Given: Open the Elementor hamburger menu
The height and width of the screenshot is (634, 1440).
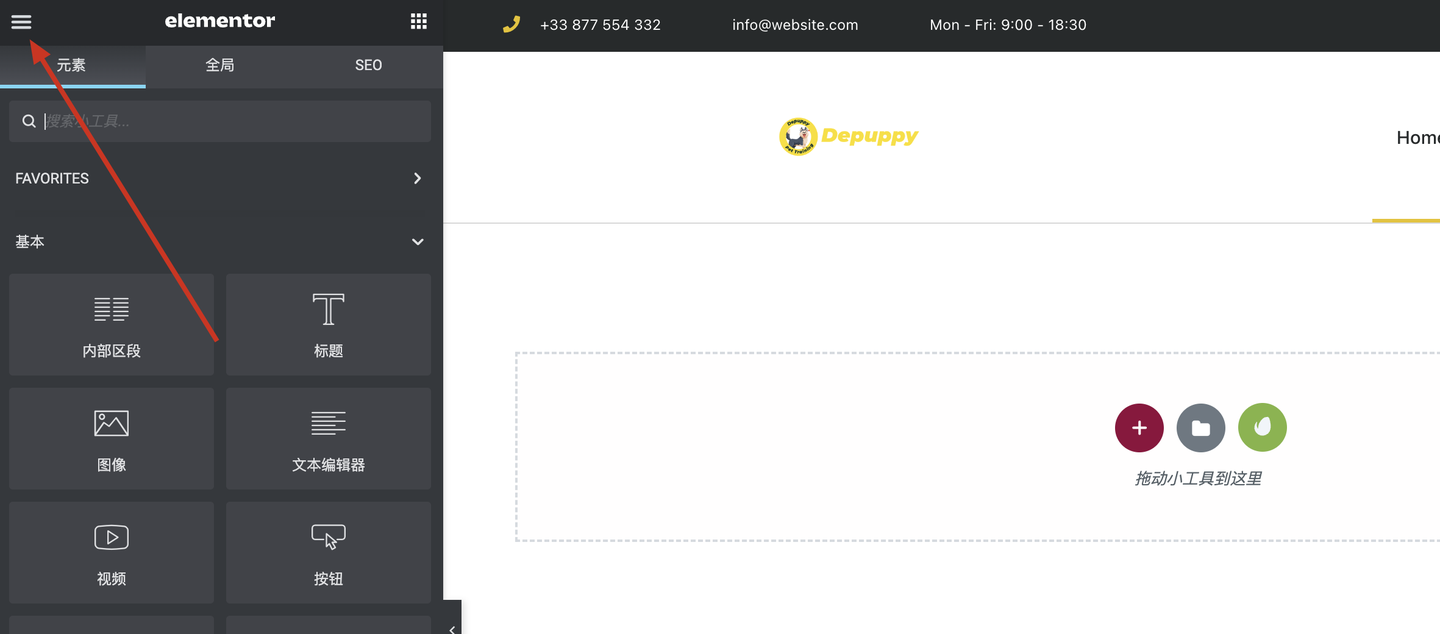Looking at the screenshot, I should pos(21,22).
